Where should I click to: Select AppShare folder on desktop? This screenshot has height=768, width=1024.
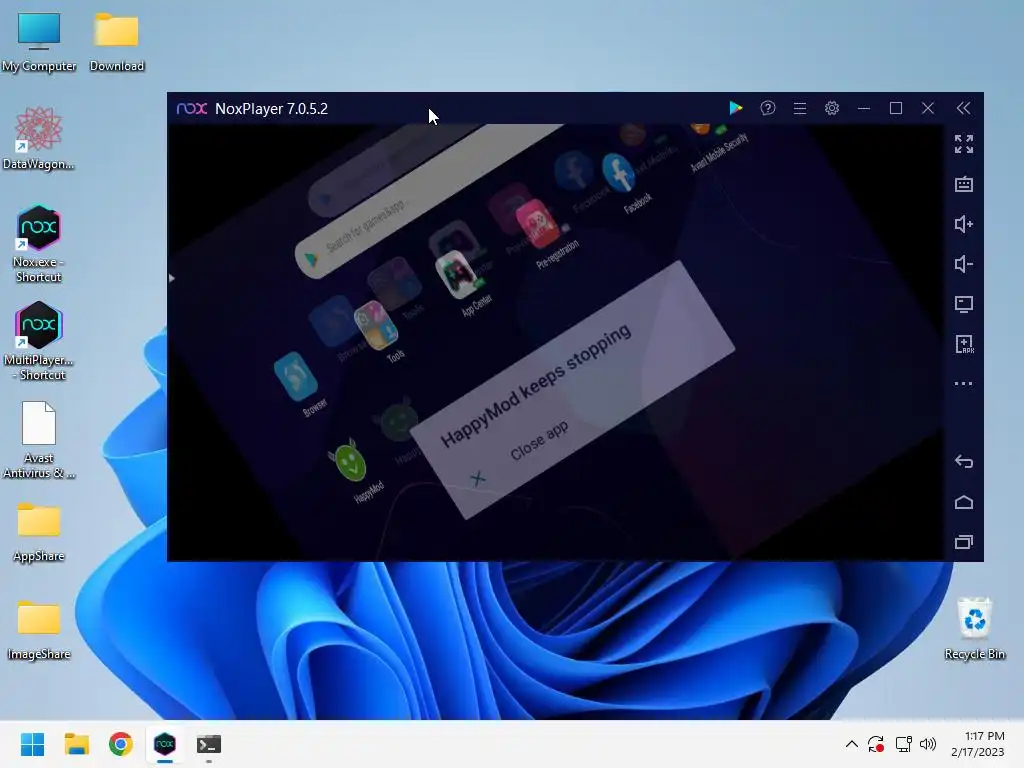[x=39, y=532]
